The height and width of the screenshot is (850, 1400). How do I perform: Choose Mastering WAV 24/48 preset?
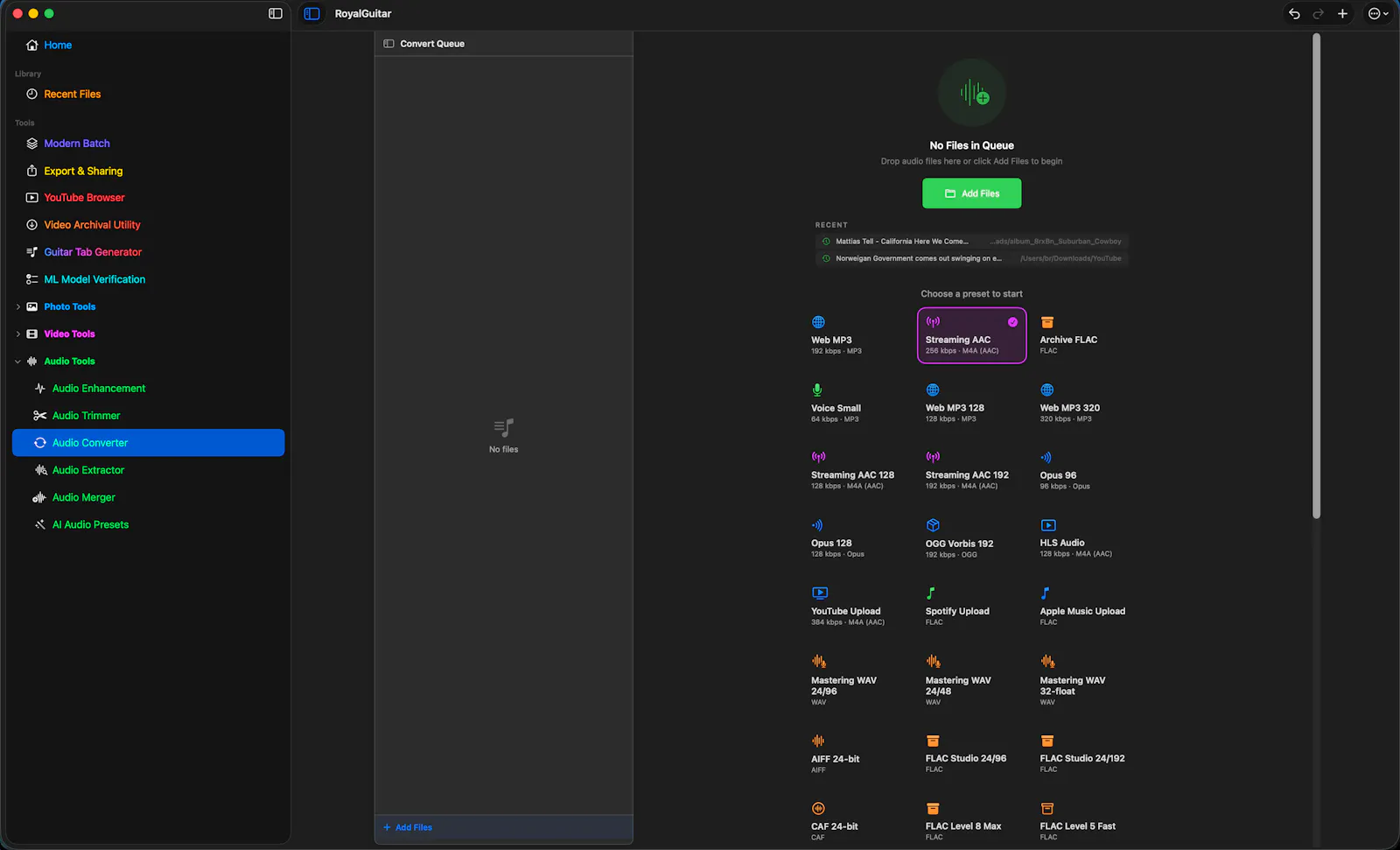[x=971, y=680]
